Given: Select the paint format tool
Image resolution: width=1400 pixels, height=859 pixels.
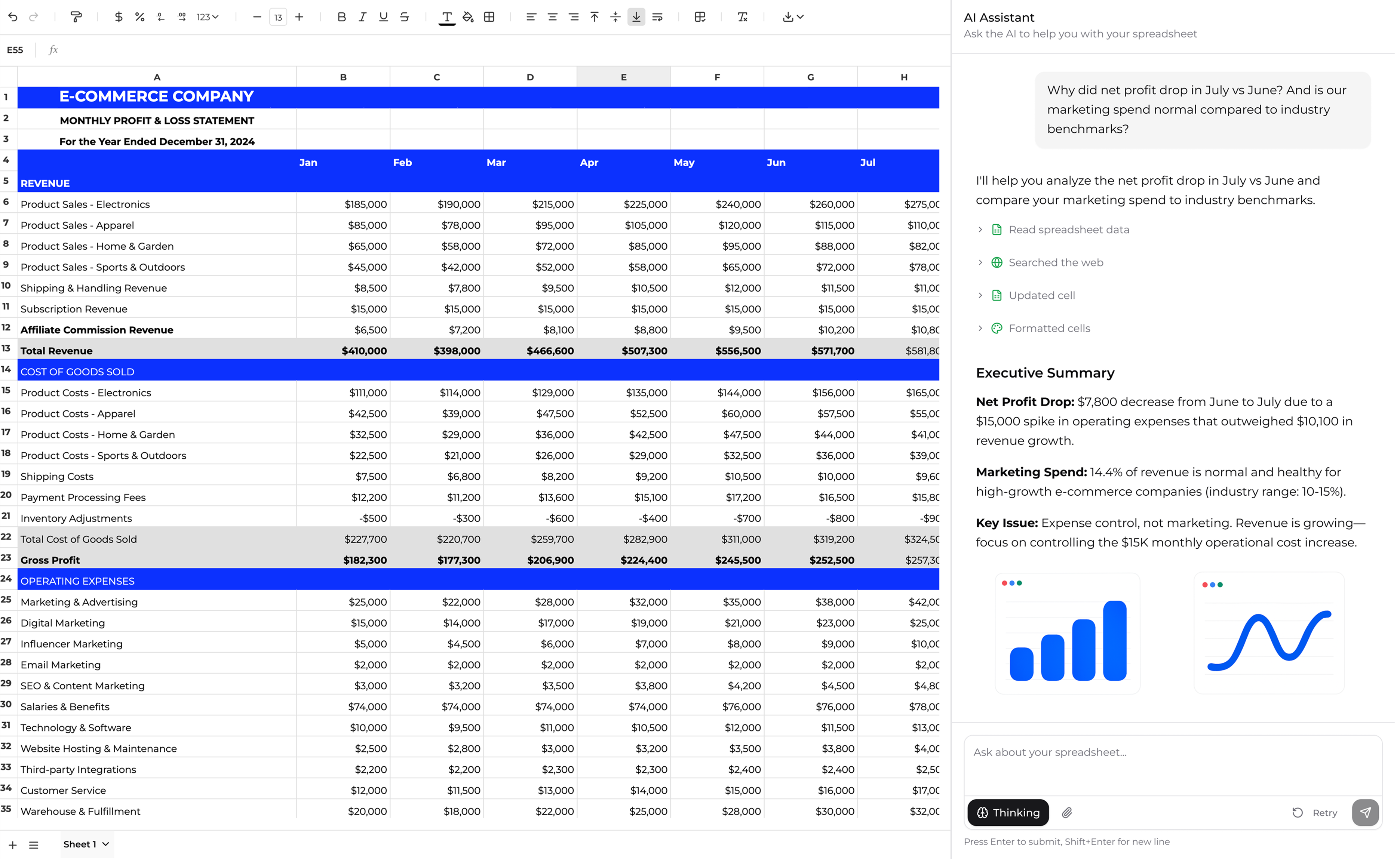Looking at the screenshot, I should point(77,17).
